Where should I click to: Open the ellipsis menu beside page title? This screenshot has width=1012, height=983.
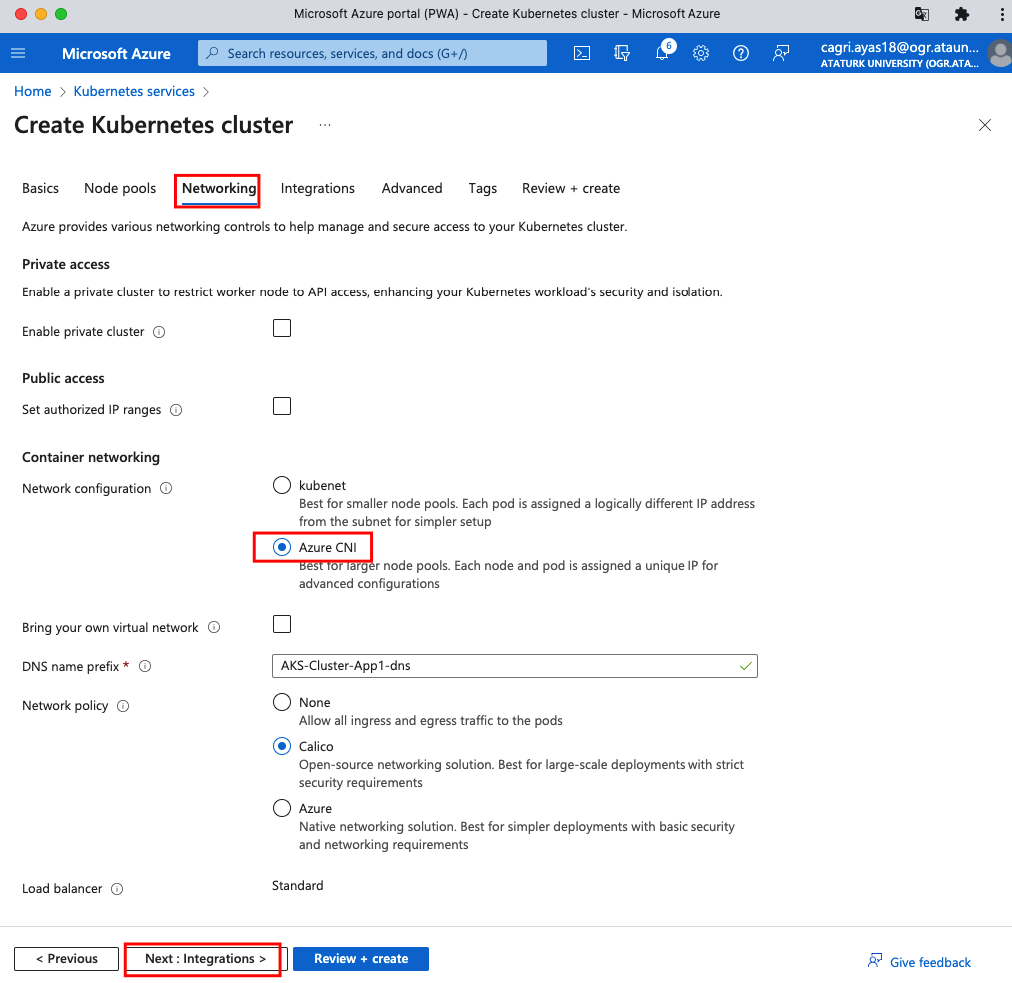click(324, 125)
